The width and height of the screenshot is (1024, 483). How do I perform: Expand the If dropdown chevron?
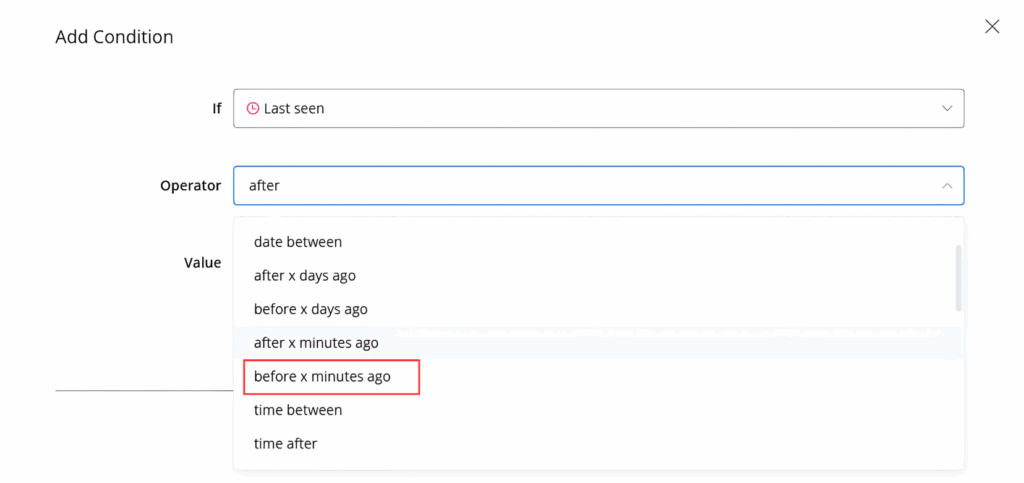[947, 108]
